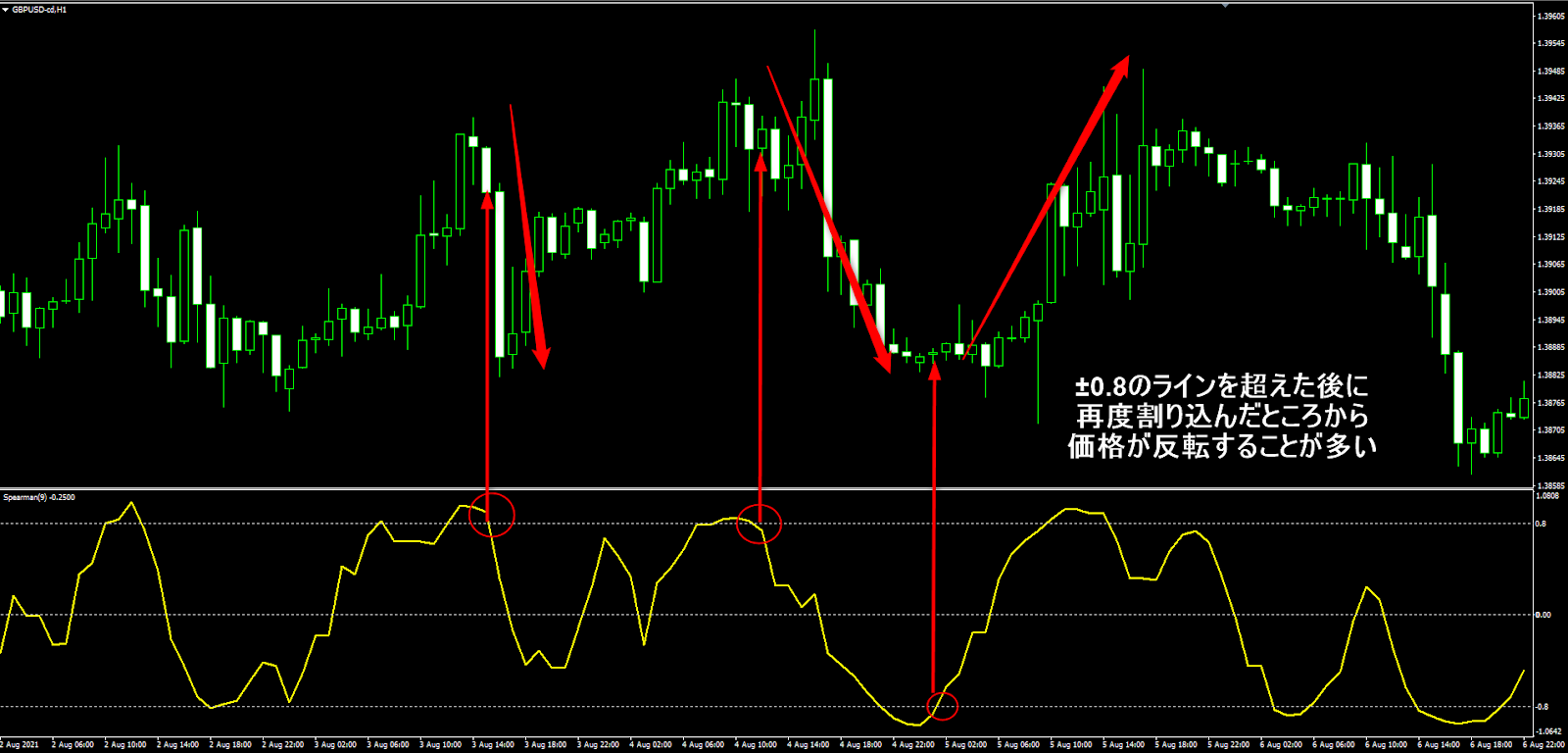
Task: Click the '5 Aug 10:00' time label
Action: (1072, 745)
